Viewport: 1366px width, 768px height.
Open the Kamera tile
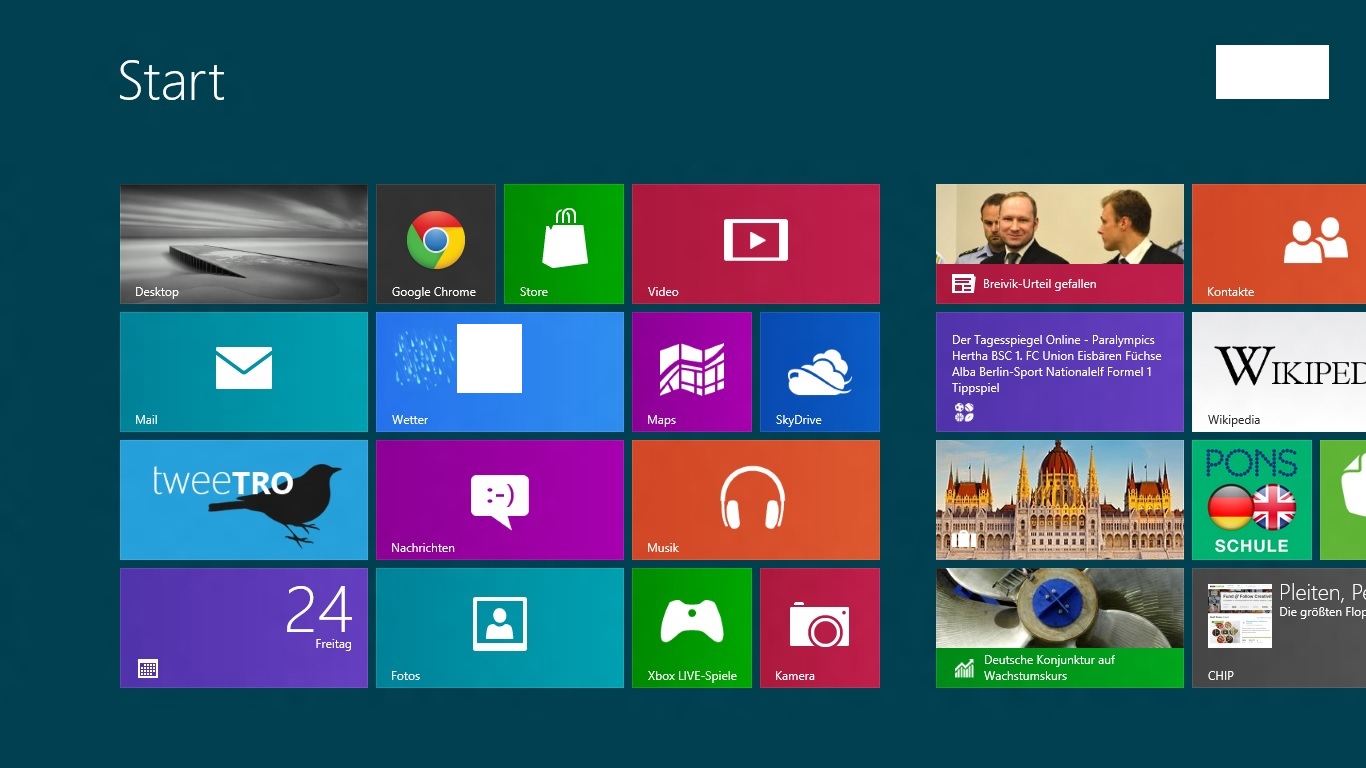[820, 628]
